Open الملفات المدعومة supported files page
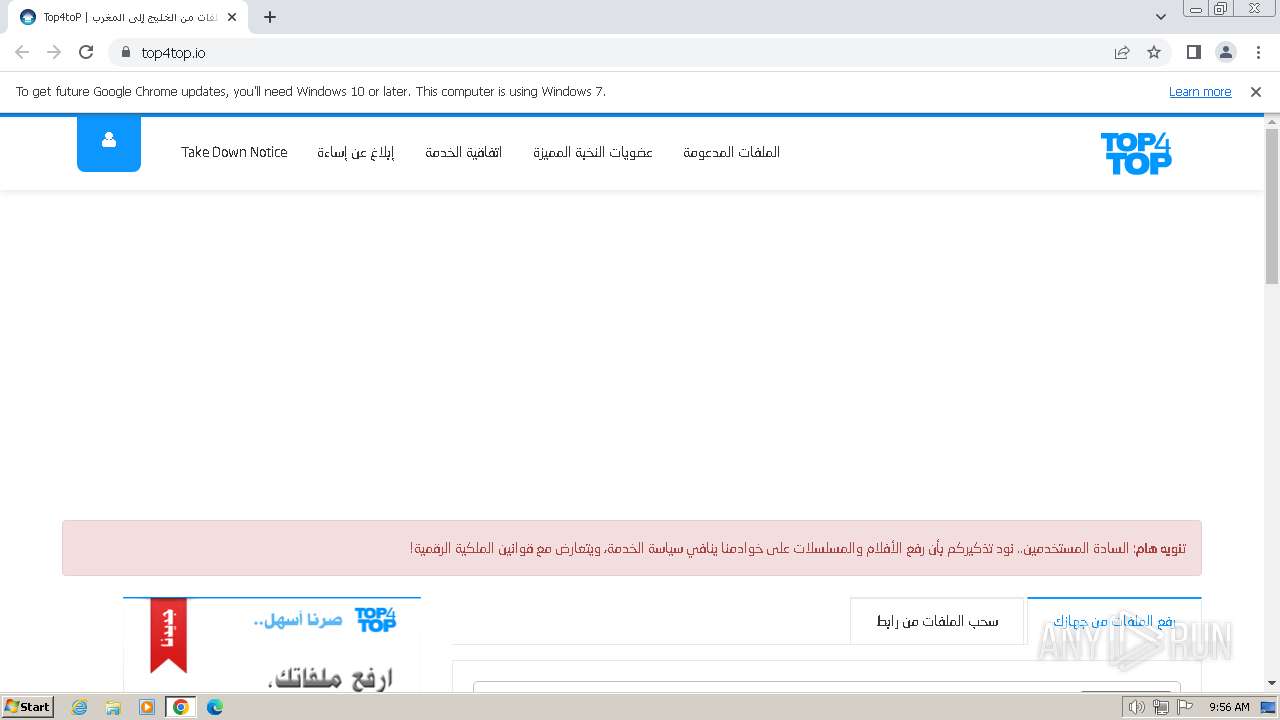 click(x=732, y=152)
